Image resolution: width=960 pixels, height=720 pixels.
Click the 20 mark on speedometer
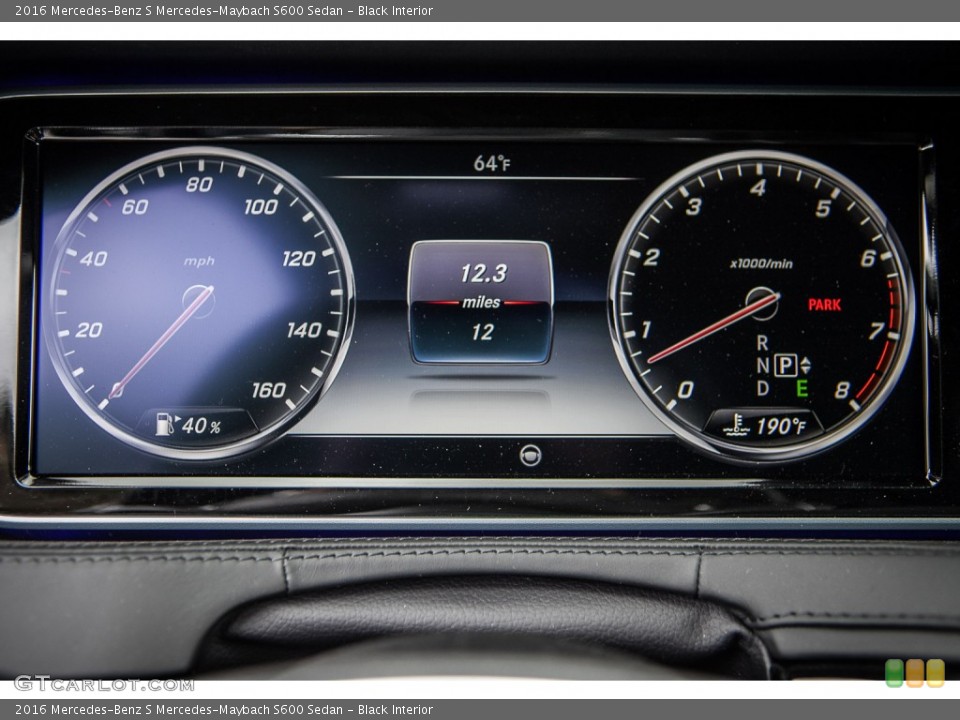click(89, 330)
